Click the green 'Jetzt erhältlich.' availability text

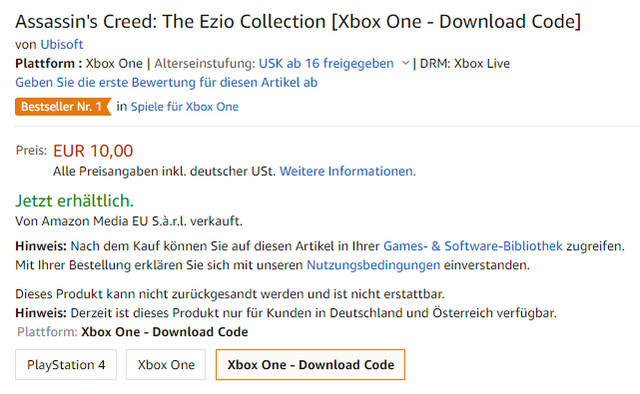click(74, 201)
